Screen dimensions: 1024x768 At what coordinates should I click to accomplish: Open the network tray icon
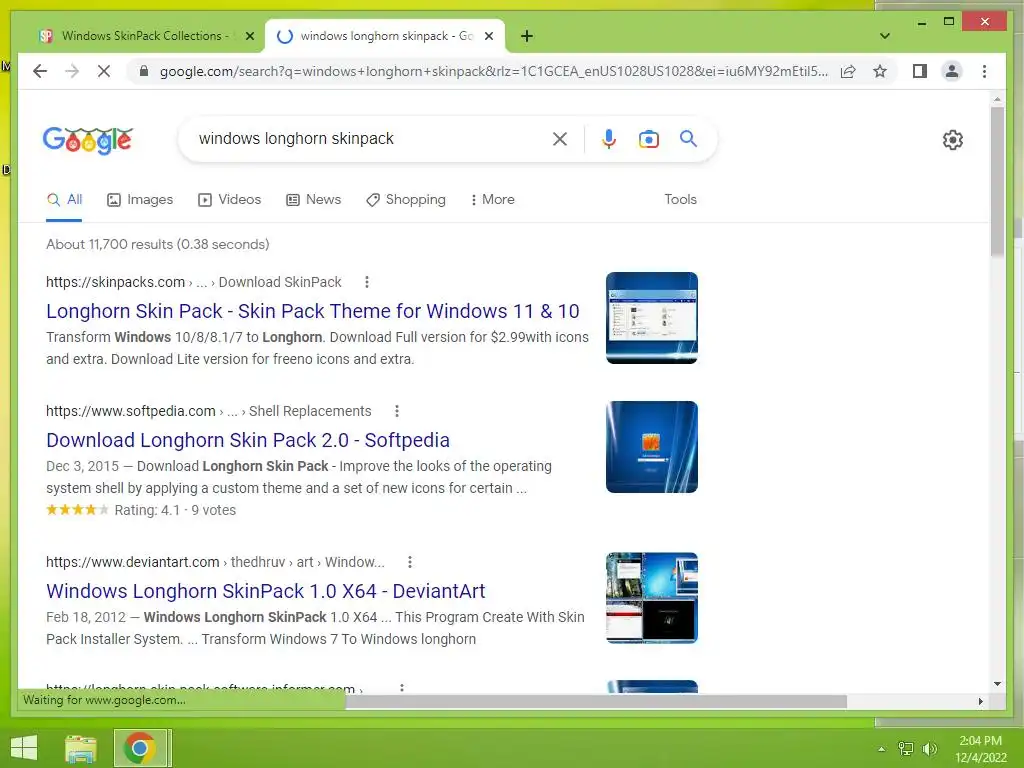[906, 749]
